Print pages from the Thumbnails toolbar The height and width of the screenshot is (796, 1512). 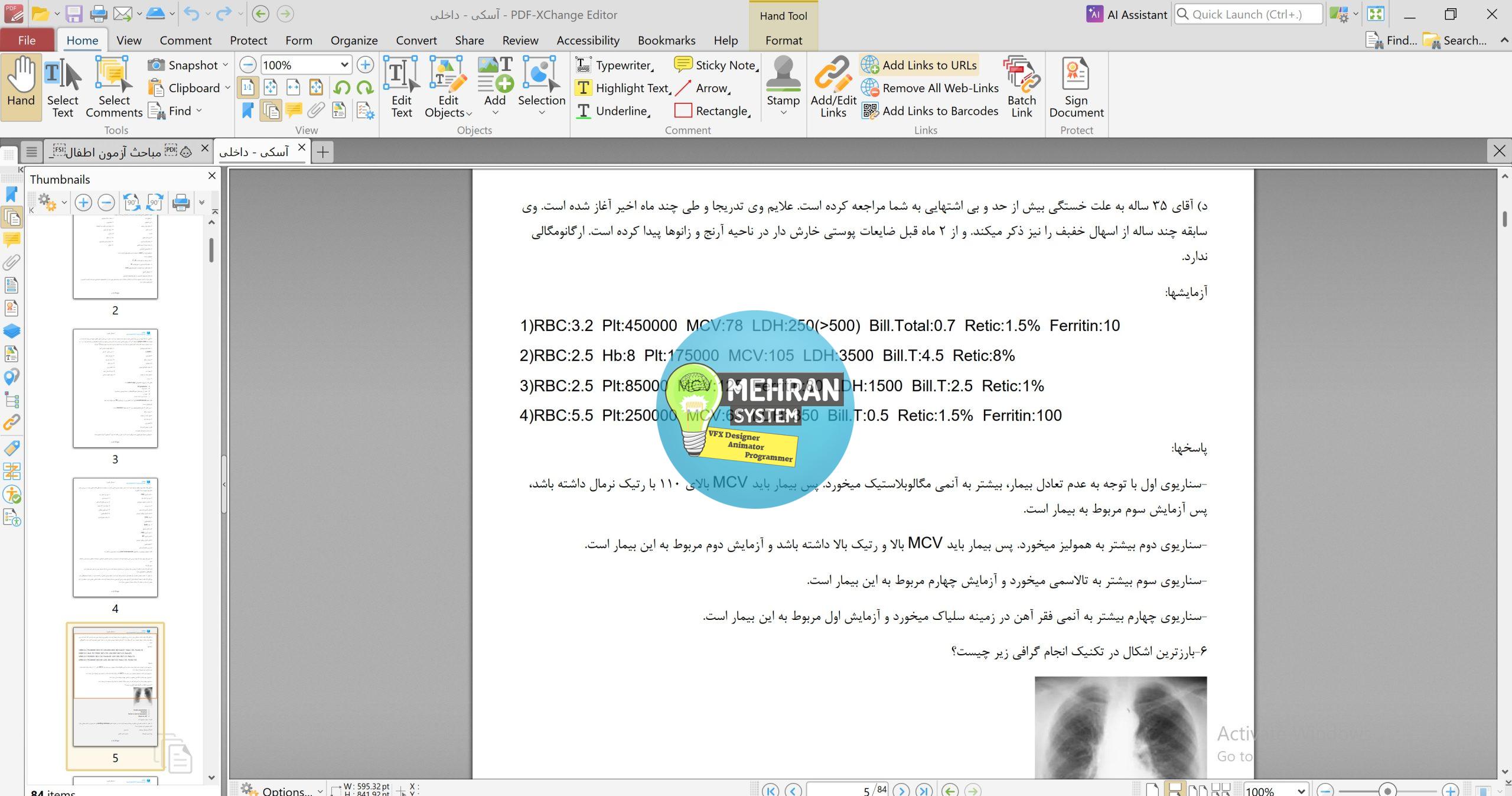(181, 203)
